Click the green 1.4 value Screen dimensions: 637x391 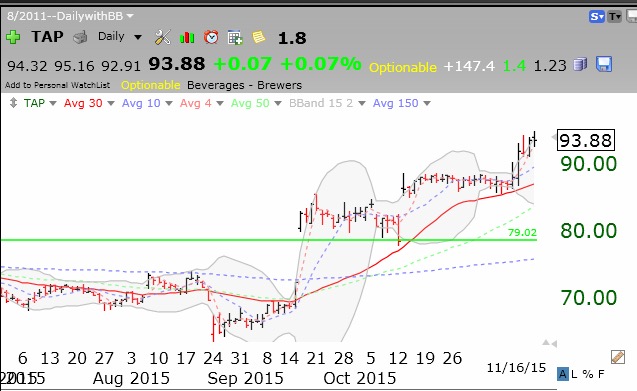pos(514,66)
